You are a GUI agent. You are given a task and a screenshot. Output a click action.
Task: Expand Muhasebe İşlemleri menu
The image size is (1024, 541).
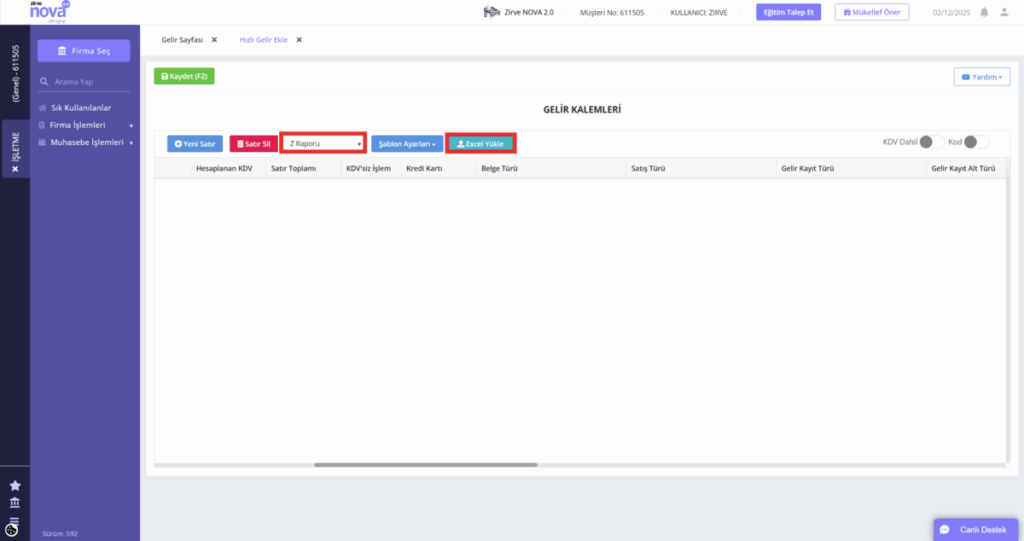[86, 142]
